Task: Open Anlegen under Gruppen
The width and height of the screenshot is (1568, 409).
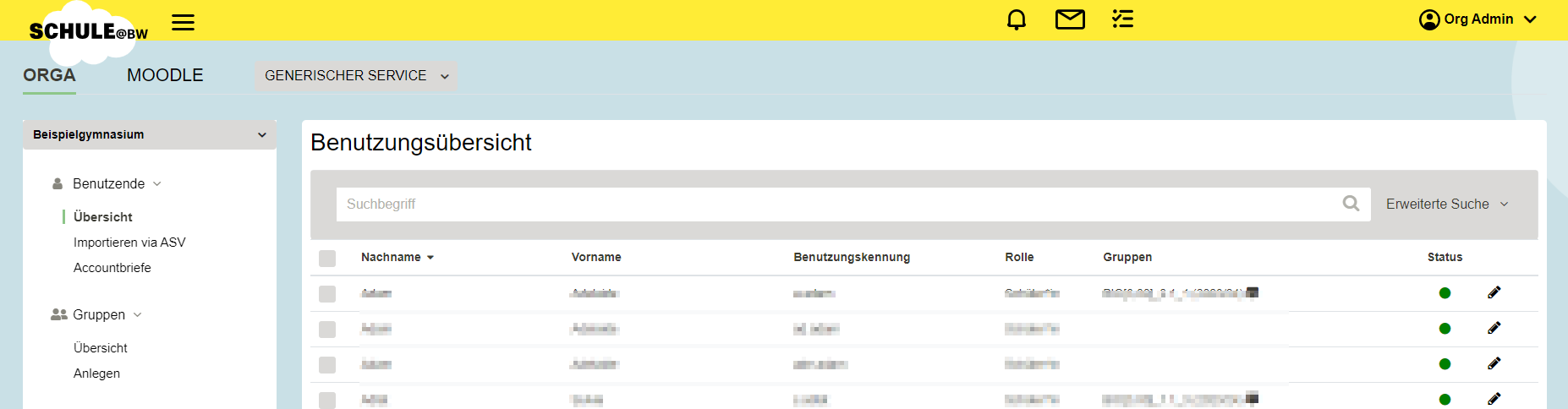Action: tap(96, 373)
